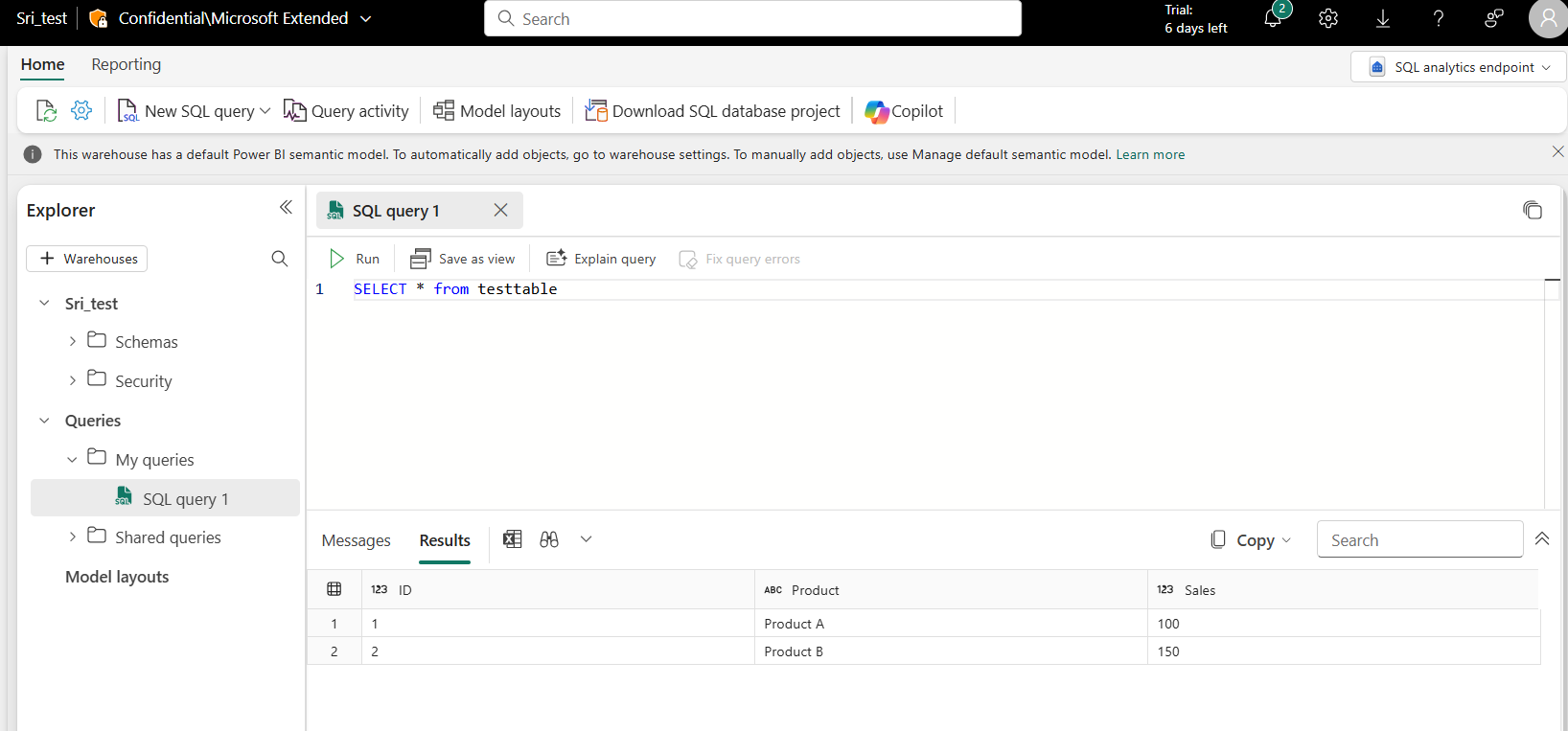Viewport: 1568px width, 731px height.
Task: Open the settings gear in top bar
Action: point(1328,18)
